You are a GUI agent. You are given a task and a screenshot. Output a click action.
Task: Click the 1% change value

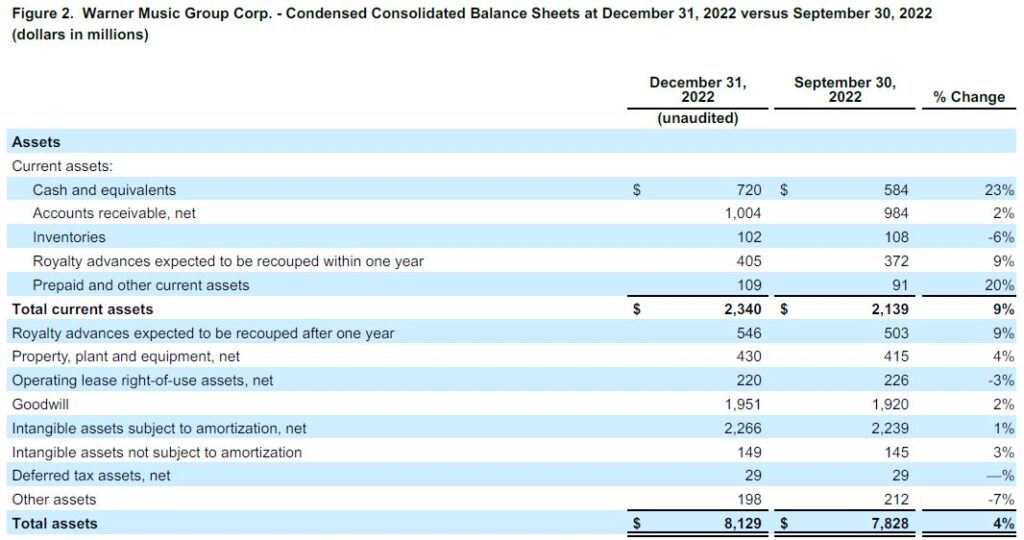(x=1004, y=428)
